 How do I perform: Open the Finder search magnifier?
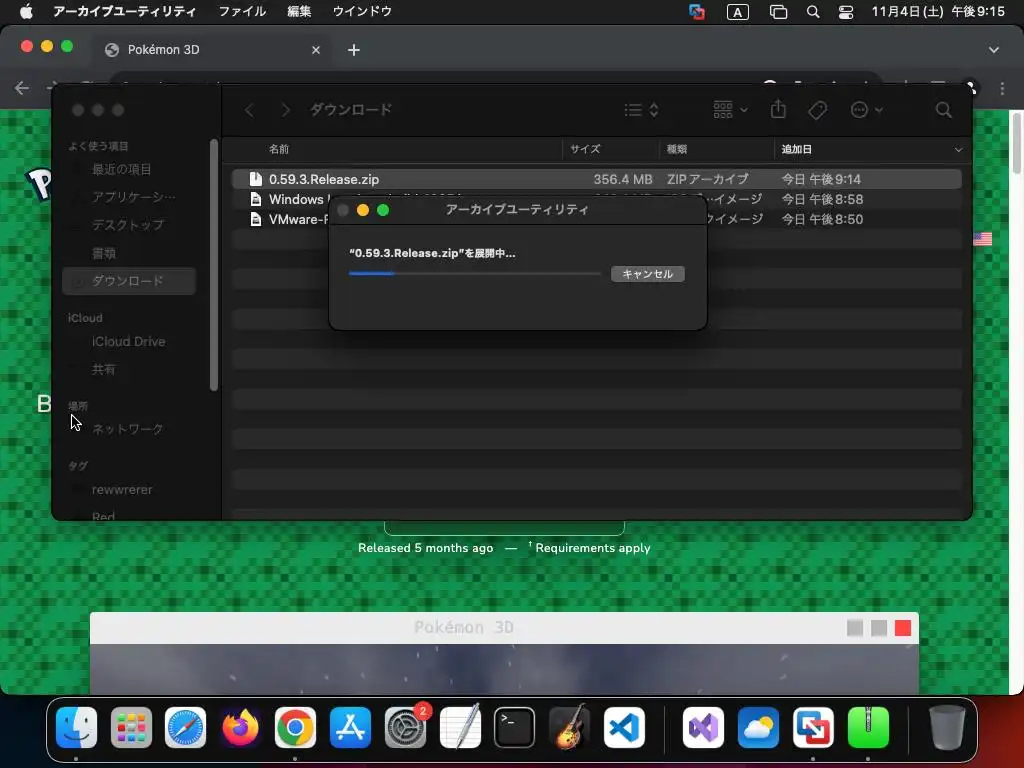pyautogui.click(x=944, y=110)
